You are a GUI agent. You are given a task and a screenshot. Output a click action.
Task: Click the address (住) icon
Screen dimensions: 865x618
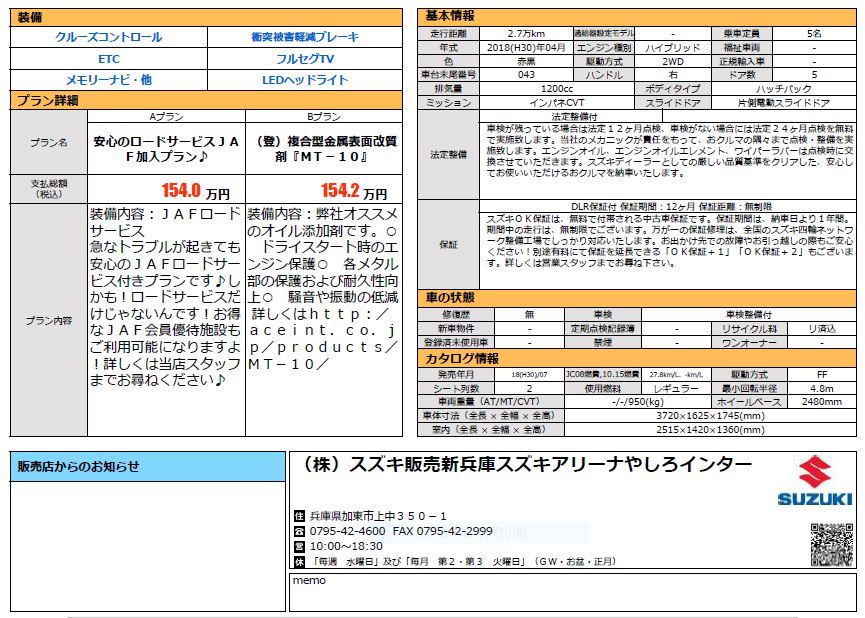tap(298, 516)
